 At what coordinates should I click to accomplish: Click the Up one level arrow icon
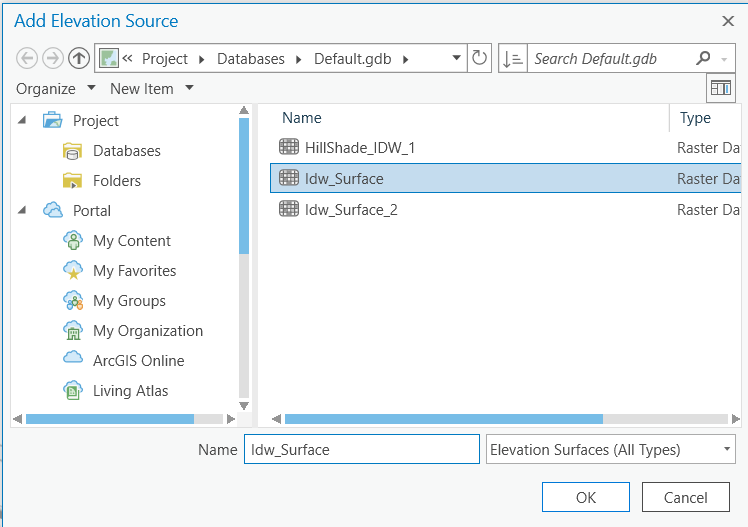(x=79, y=58)
